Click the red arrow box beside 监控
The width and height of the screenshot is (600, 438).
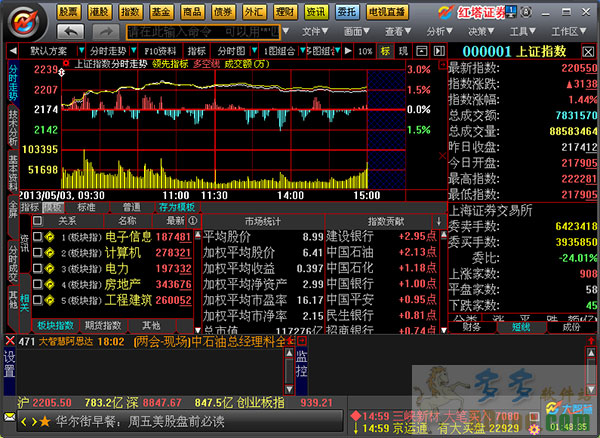[302, 340]
